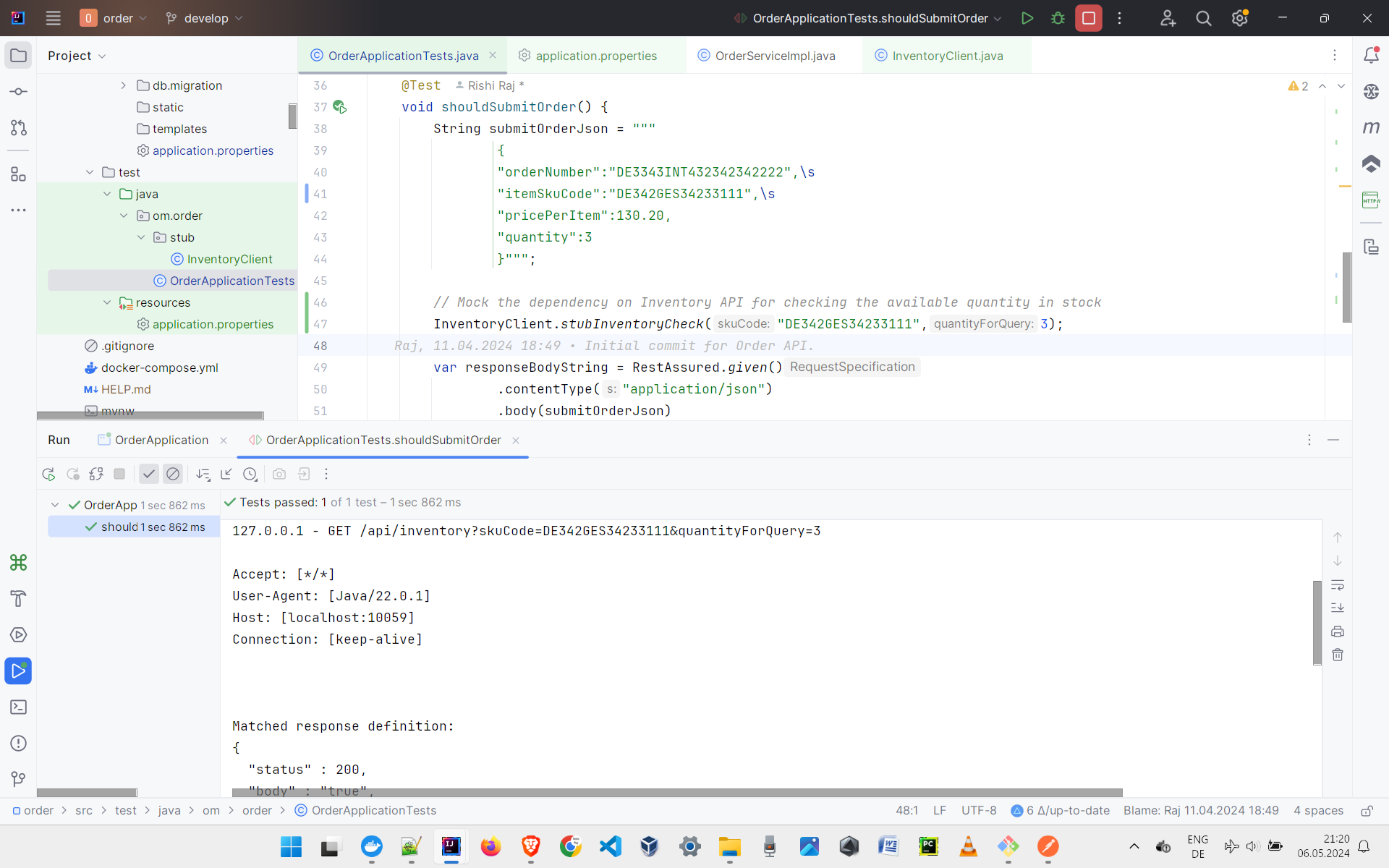Click the Debug/bug icon in toolbar
The height and width of the screenshot is (868, 1389).
1057,18
